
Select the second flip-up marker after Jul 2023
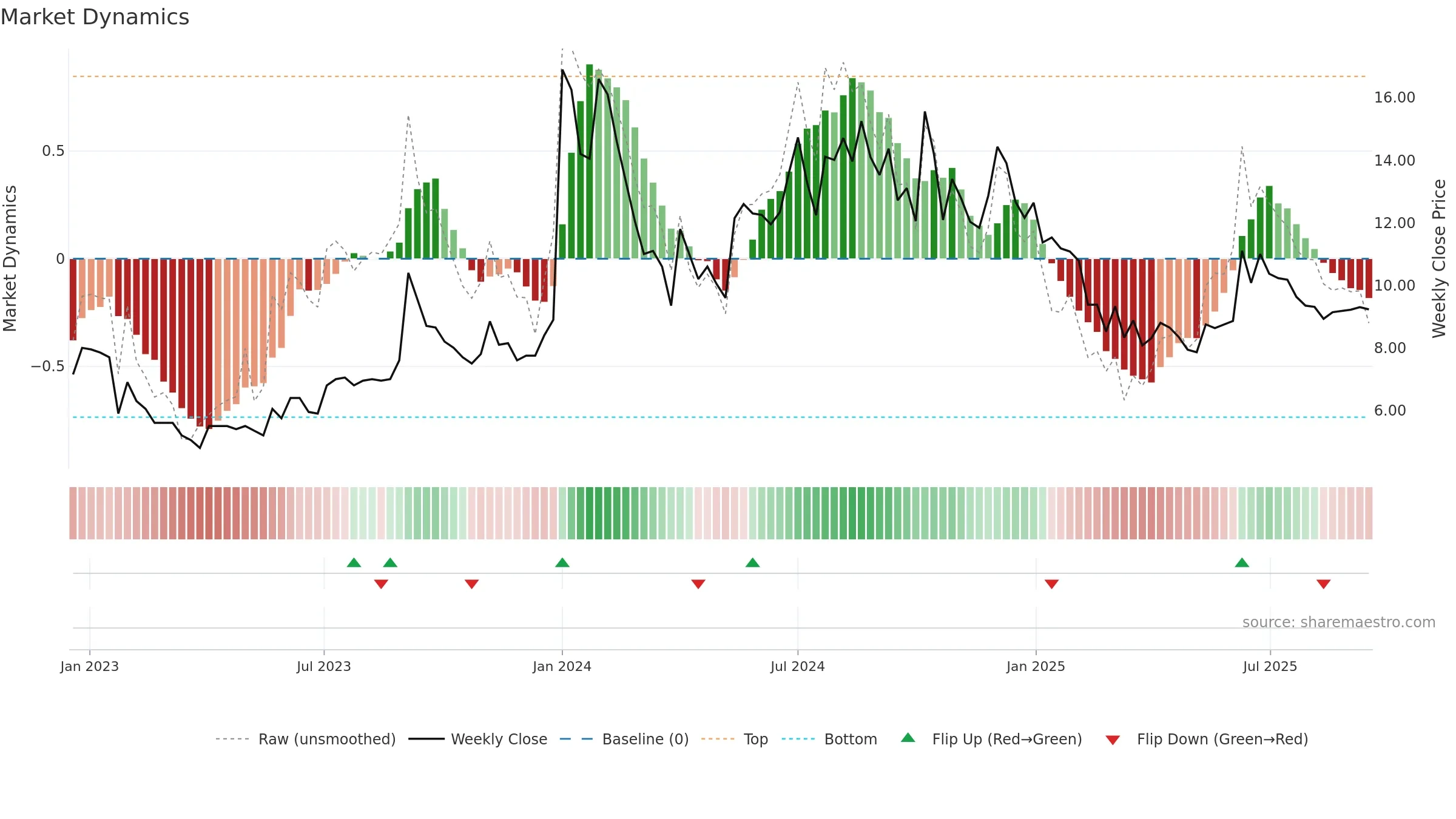390,562
